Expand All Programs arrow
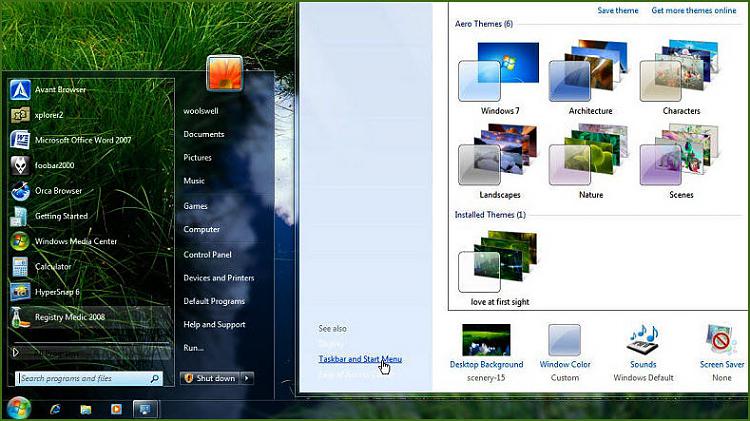 [x=15, y=353]
